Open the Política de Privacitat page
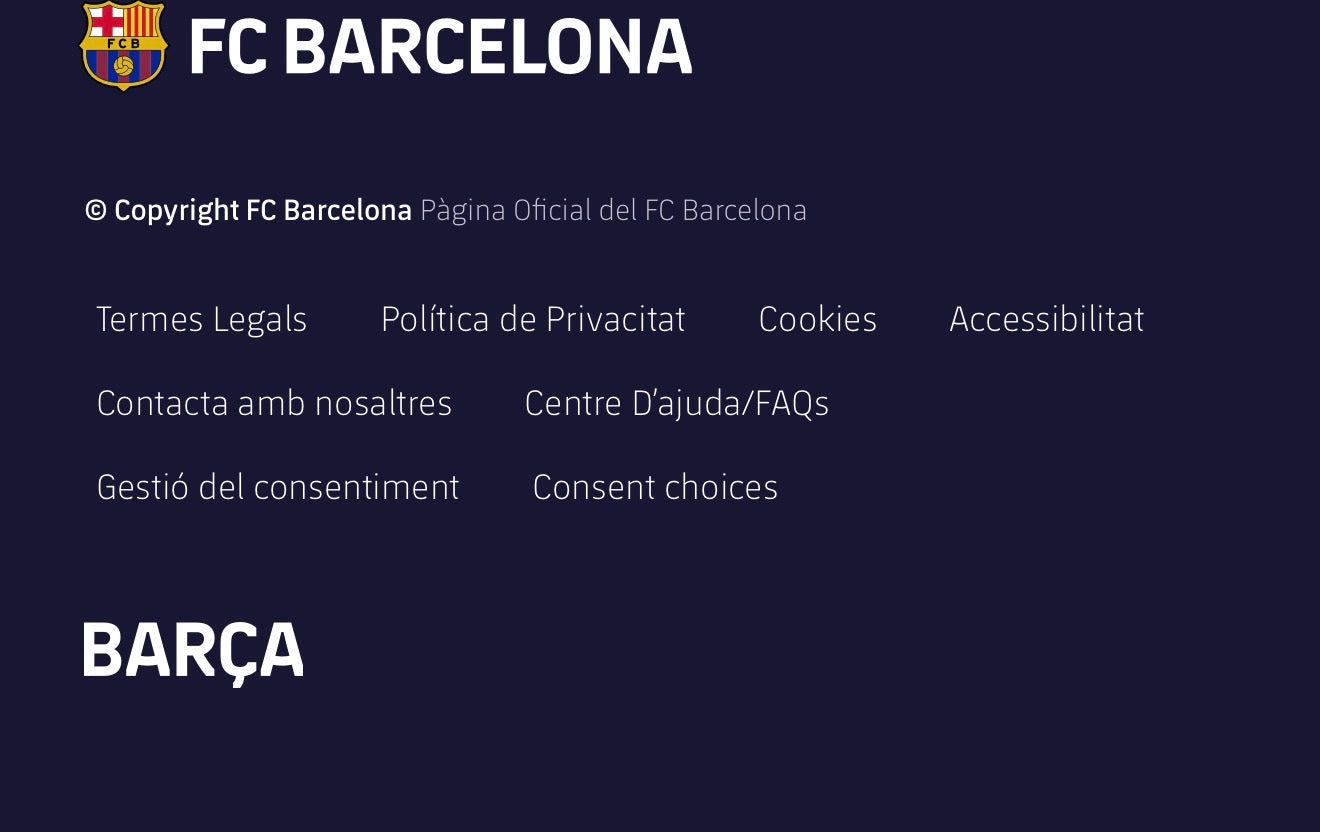Viewport: 1320px width, 832px height. (533, 319)
